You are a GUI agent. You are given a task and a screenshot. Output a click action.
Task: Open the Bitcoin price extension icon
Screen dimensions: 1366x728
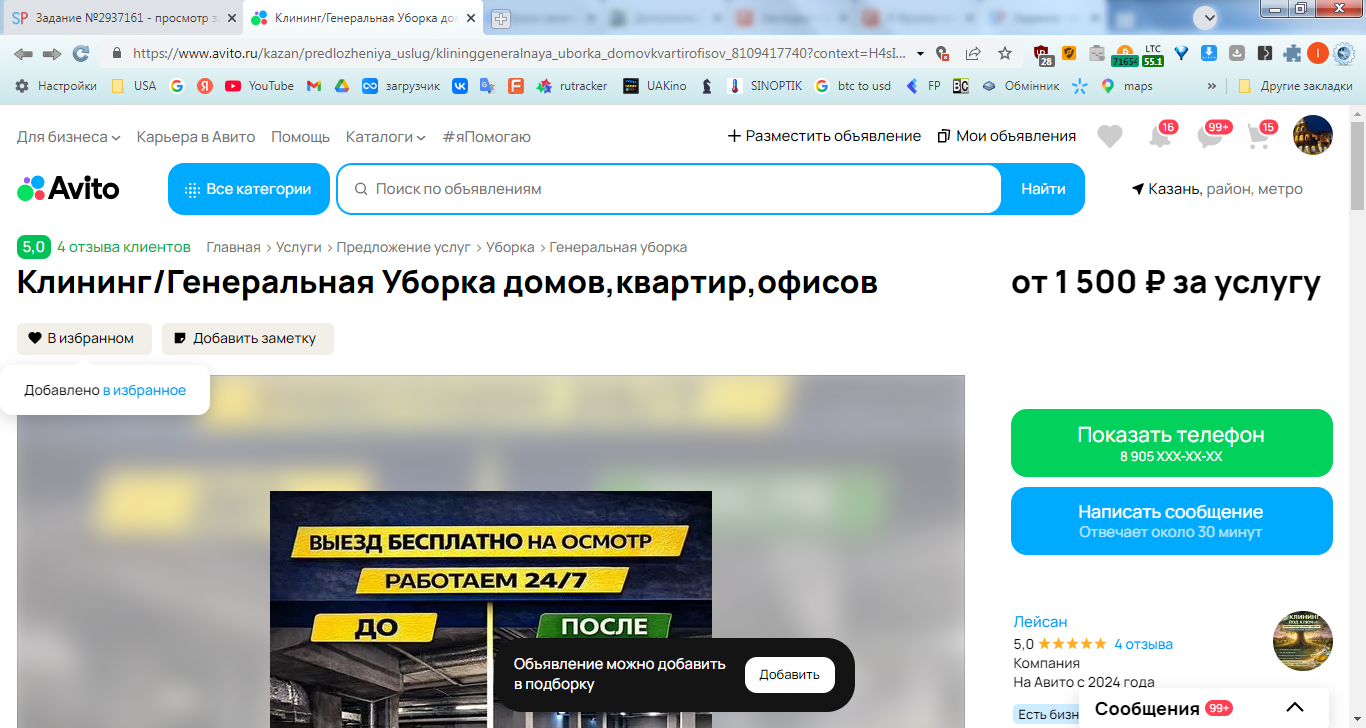(x=1125, y=54)
